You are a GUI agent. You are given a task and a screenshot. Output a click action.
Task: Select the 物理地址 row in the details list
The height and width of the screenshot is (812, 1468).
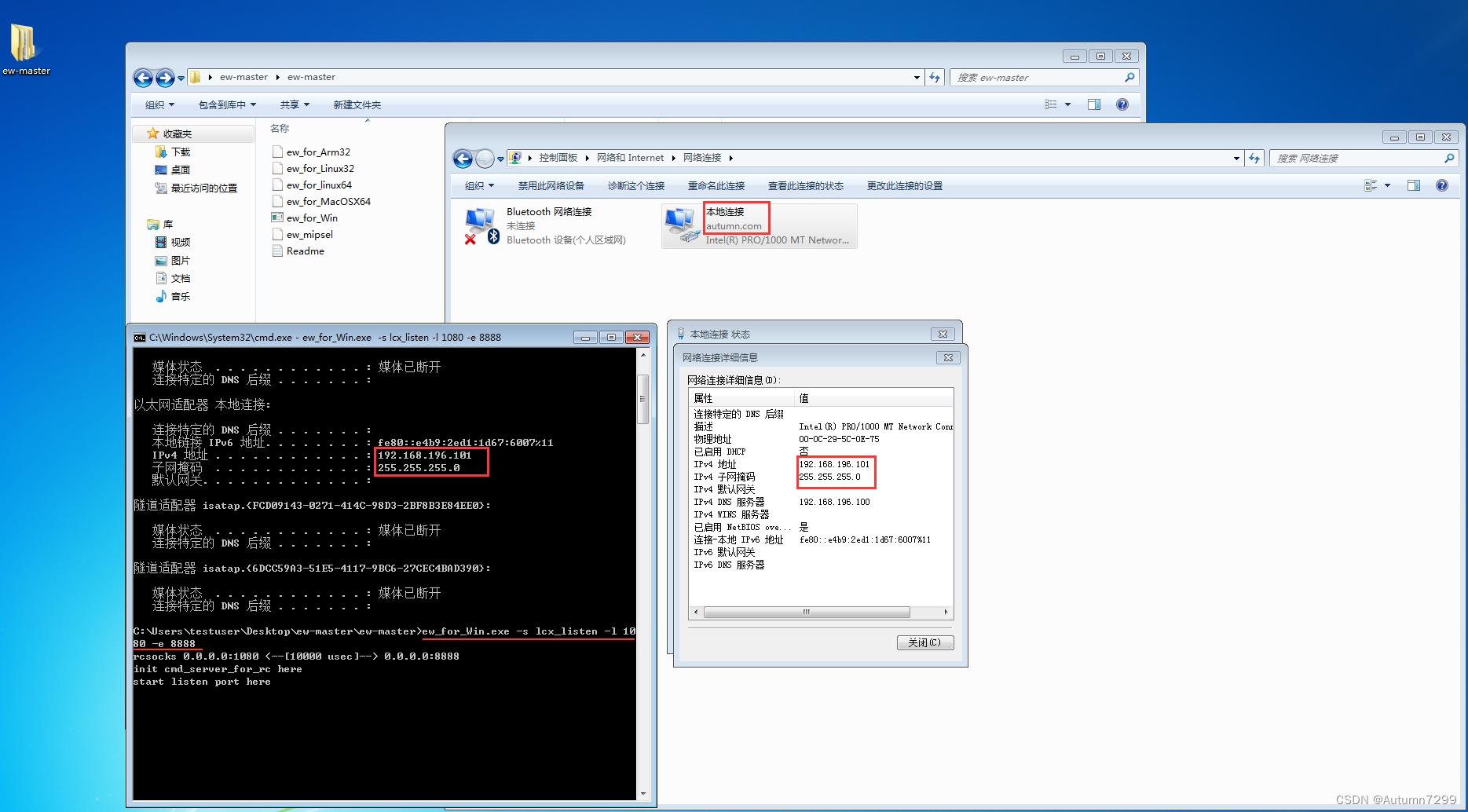point(821,439)
